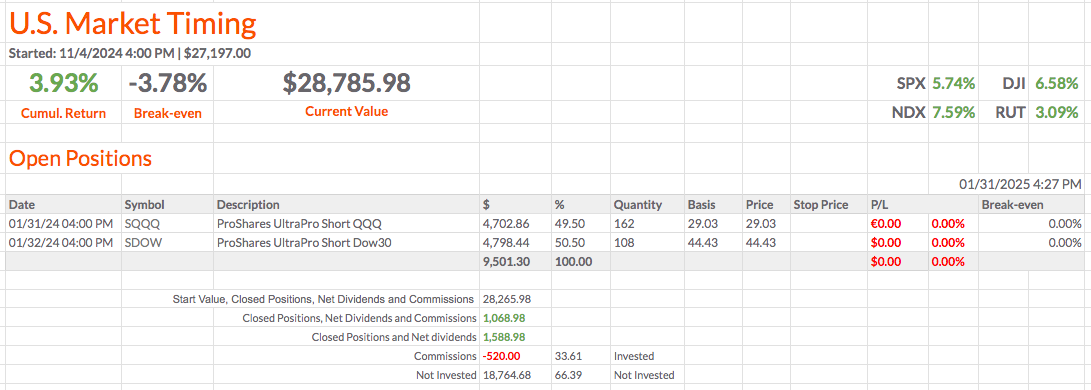Select the 'U.S. Market Timing' title

pyautogui.click(x=132, y=24)
